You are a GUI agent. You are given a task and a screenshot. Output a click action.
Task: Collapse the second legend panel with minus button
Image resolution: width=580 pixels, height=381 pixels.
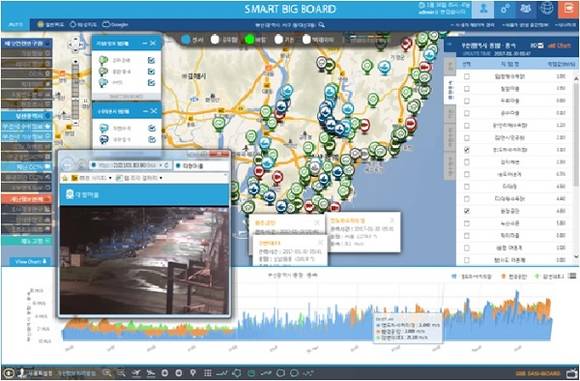click(x=145, y=111)
